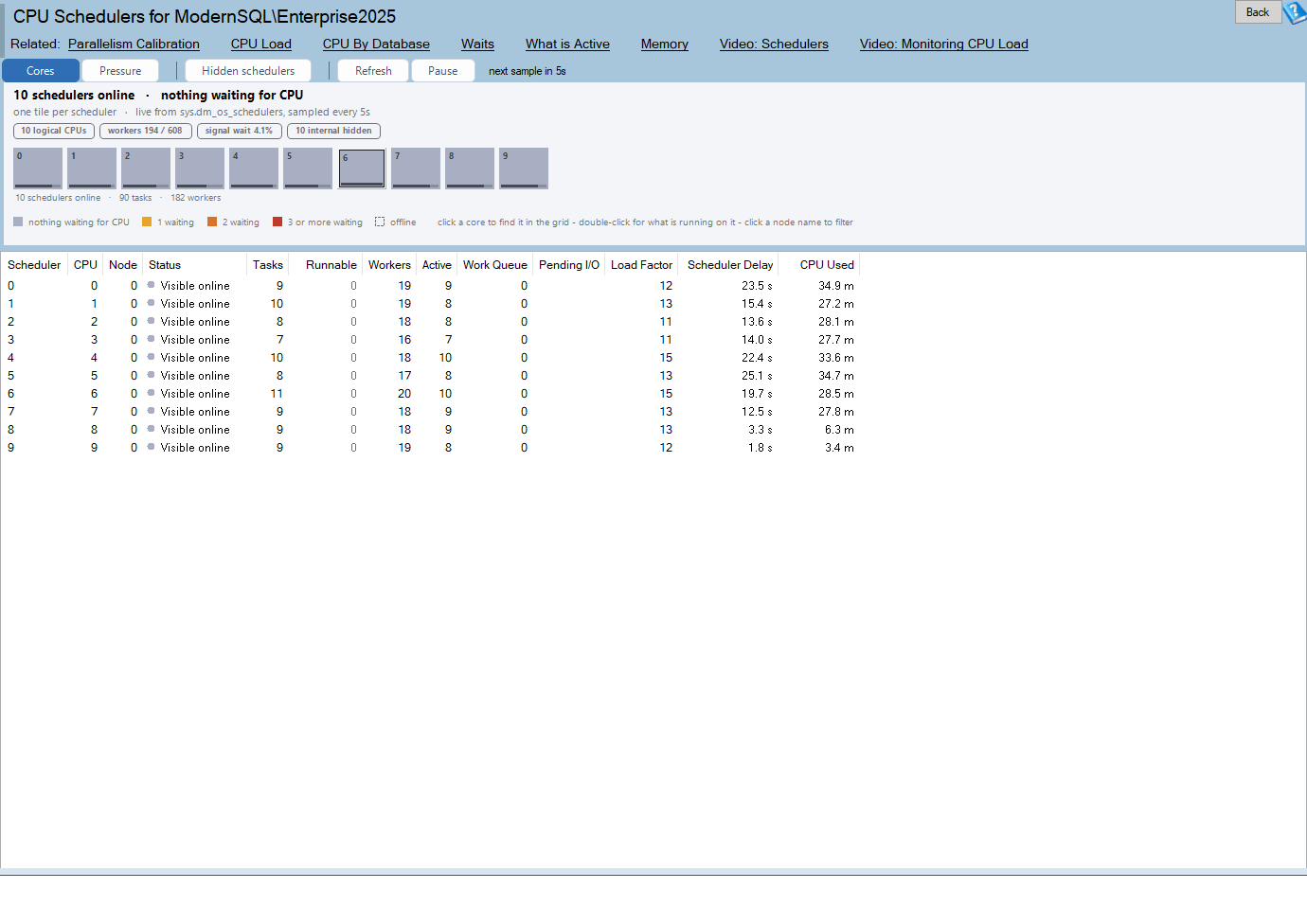Open the CPU By Database link

tap(376, 44)
